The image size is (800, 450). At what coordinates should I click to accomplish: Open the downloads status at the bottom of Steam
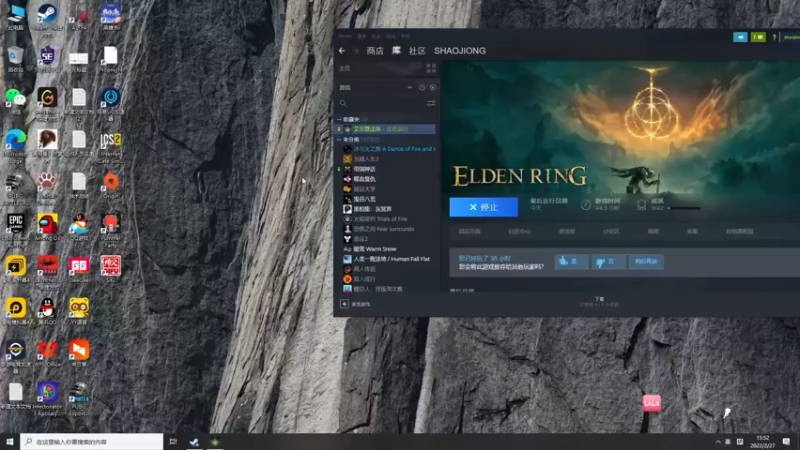tap(599, 302)
